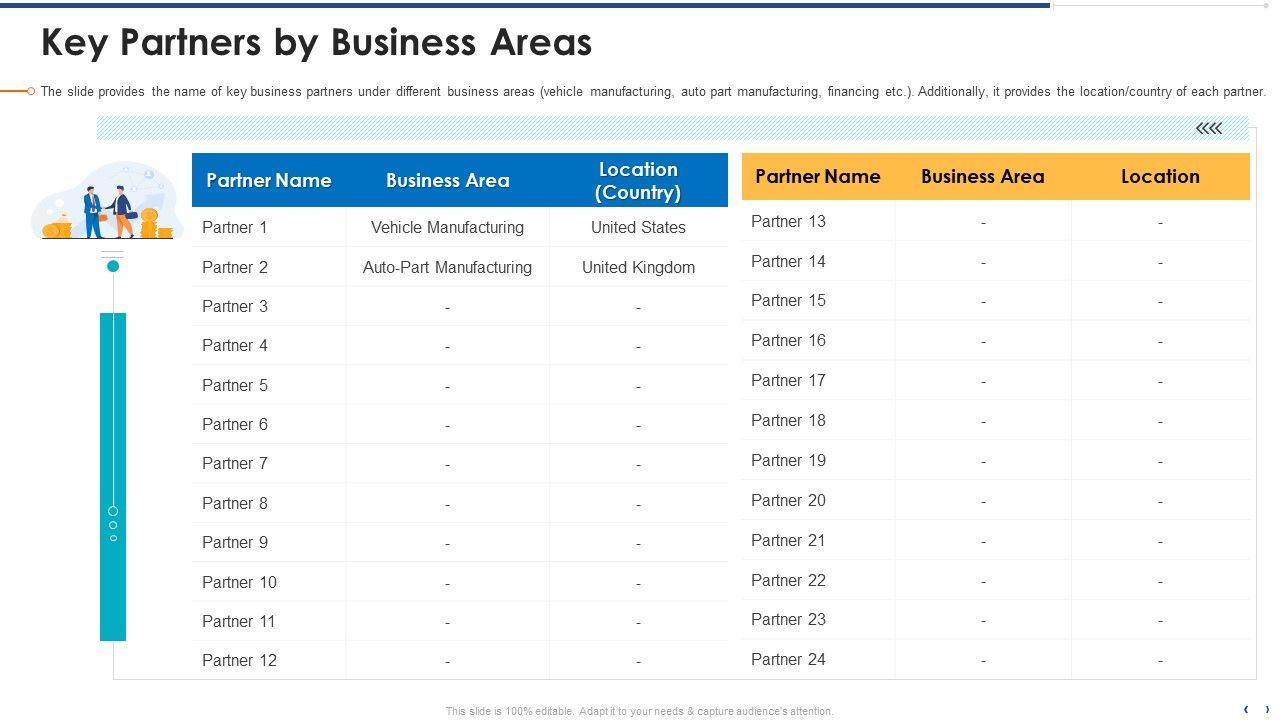
Task: Click the largest white circle on teal bar
Action: (113, 511)
